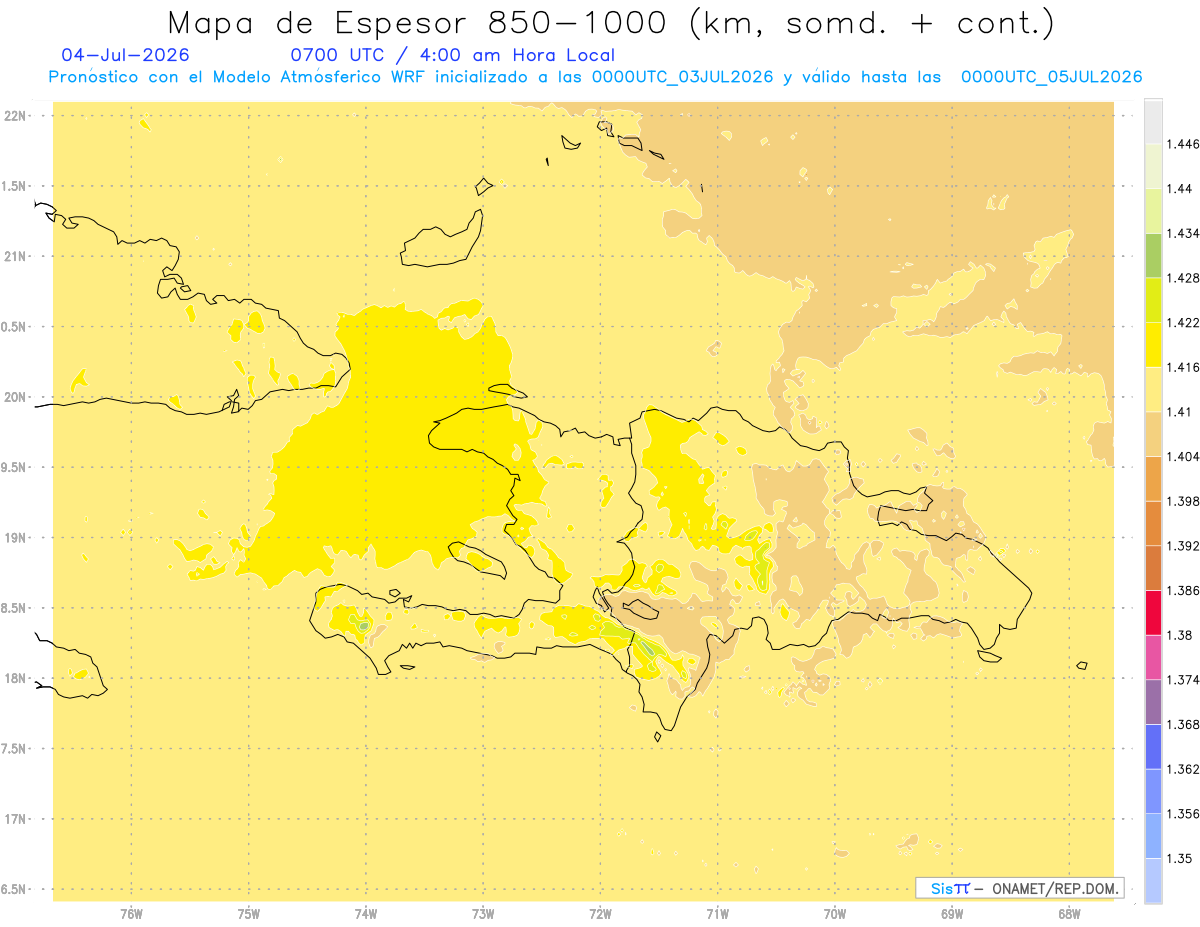Select the '68W' longitude axis label
The image size is (1200, 927).
1069,914
